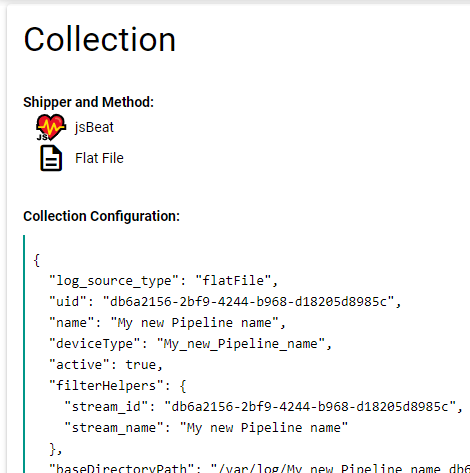The height and width of the screenshot is (473, 470).
Task: Click the closing brace of filterHelpers
Action: click(x=55, y=449)
